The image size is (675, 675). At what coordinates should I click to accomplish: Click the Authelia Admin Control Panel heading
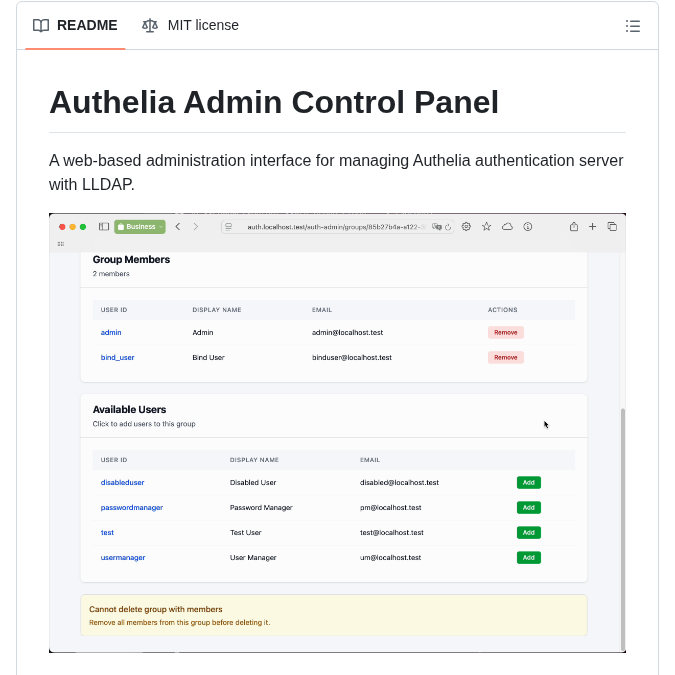[x=274, y=102]
